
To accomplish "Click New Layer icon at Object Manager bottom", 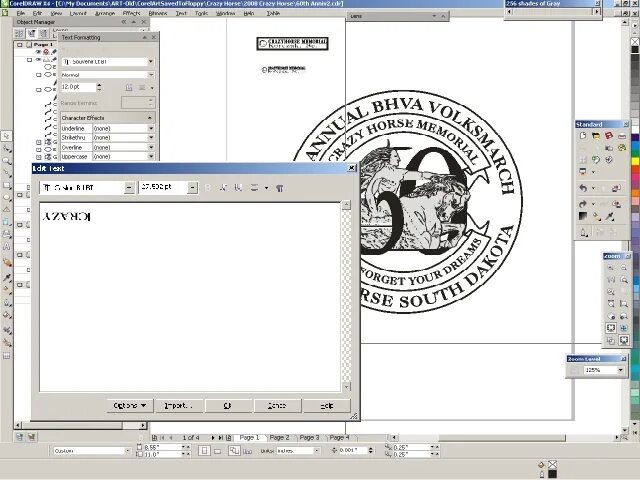I will (x=19, y=437).
